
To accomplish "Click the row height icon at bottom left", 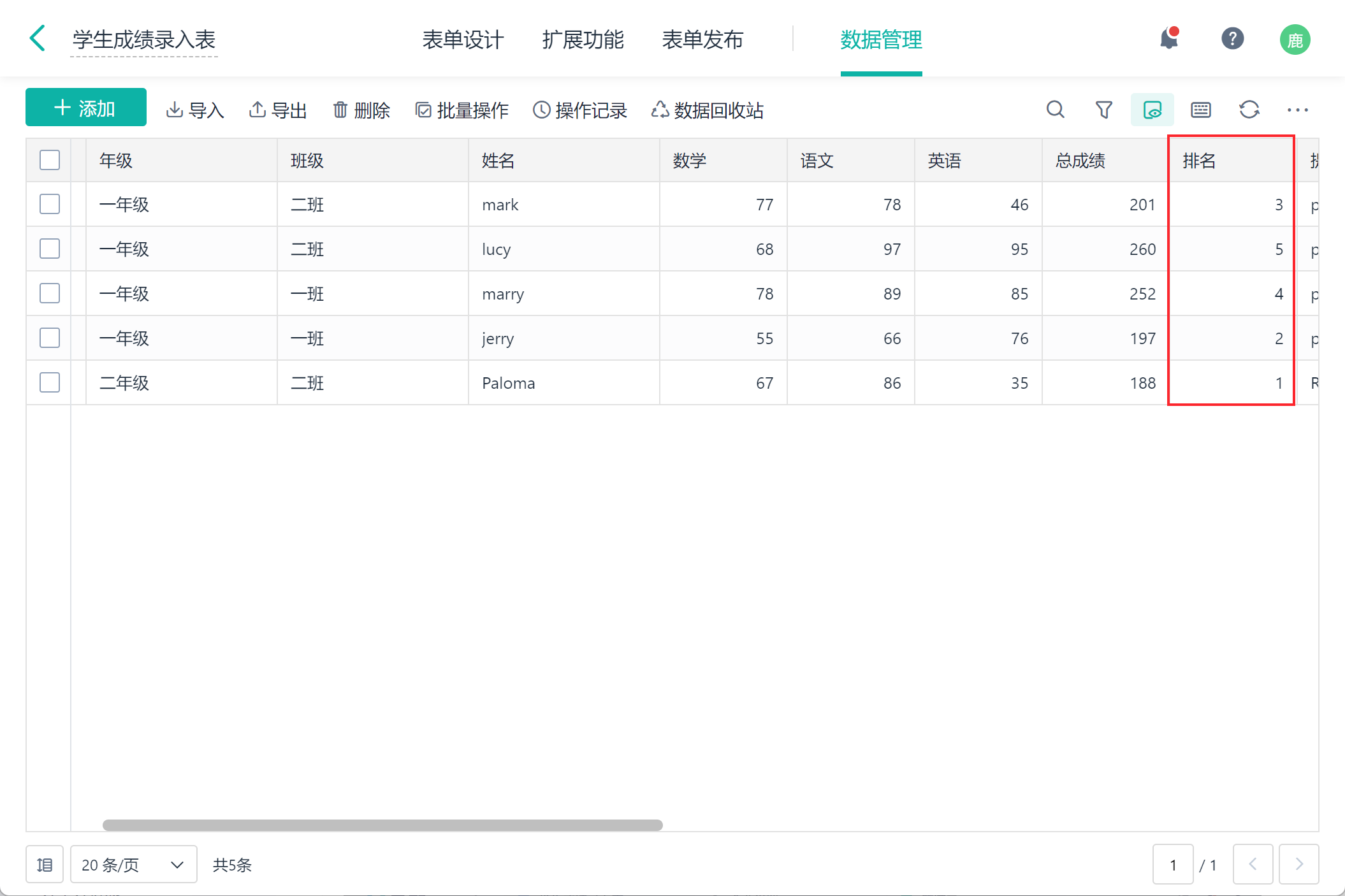I will pos(45,865).
